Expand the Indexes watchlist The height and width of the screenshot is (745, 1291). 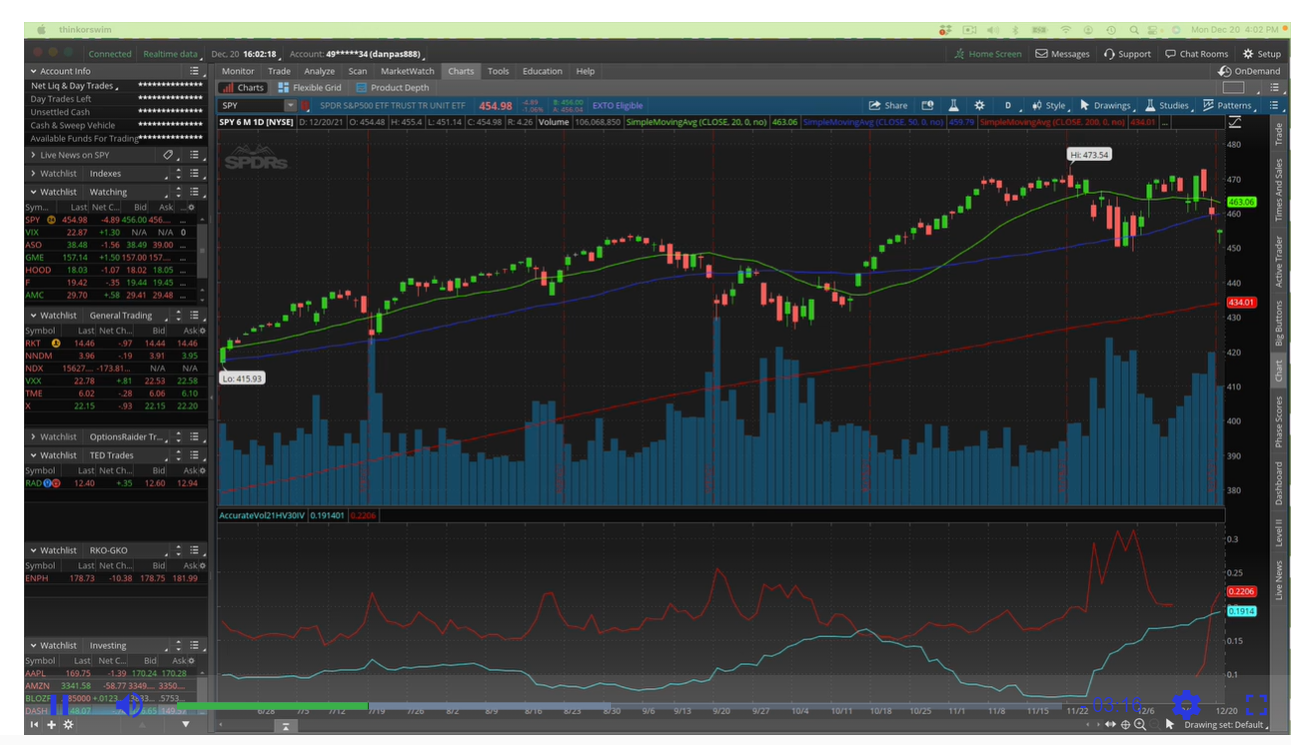click(x=33, y=173)
